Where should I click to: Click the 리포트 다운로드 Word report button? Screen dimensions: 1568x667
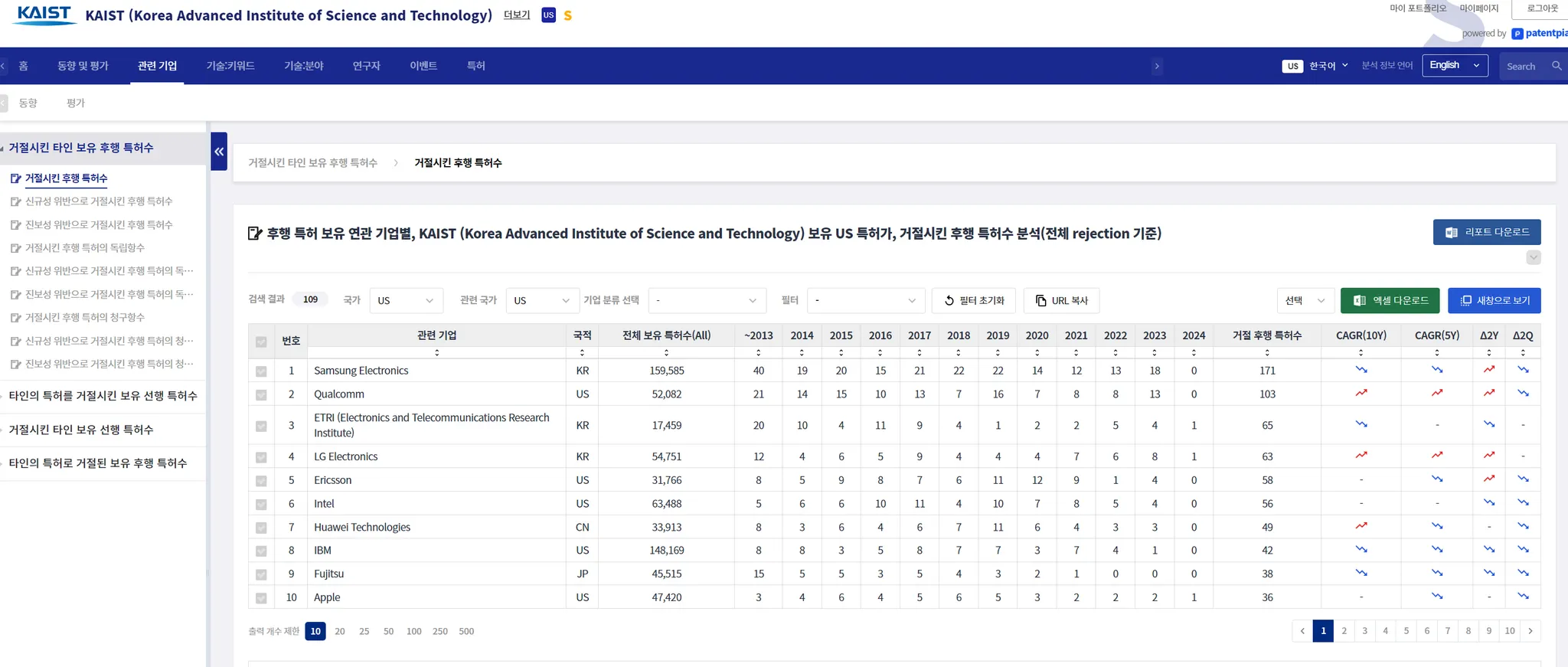(x=1486, y=232)
